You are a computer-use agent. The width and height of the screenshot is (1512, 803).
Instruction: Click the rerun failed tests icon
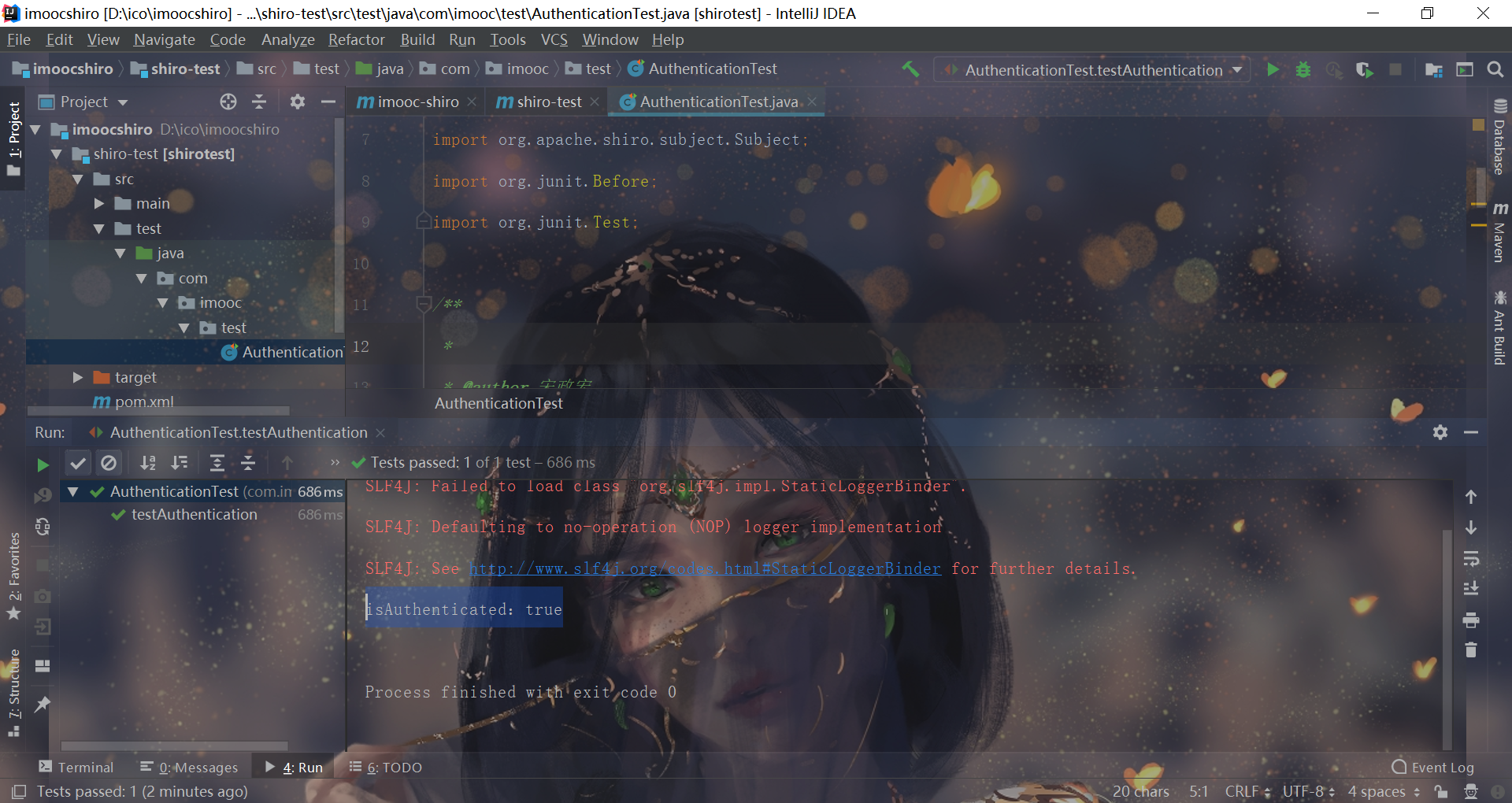43,495
